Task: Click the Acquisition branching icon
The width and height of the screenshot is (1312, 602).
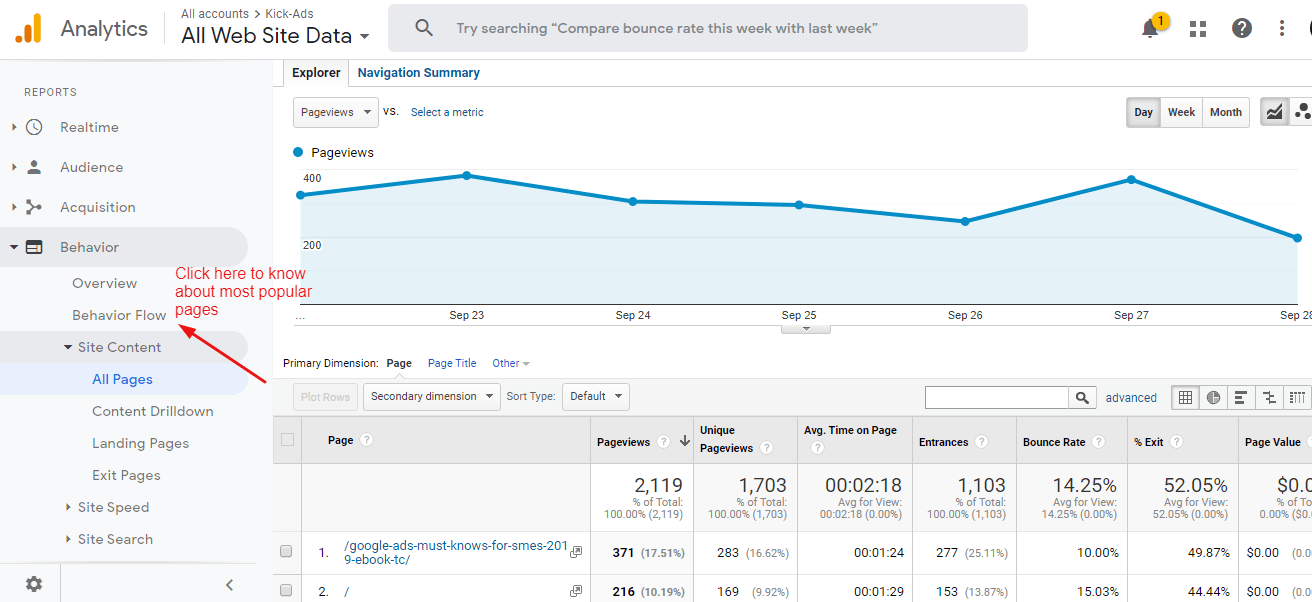Action: click(34, 207)
